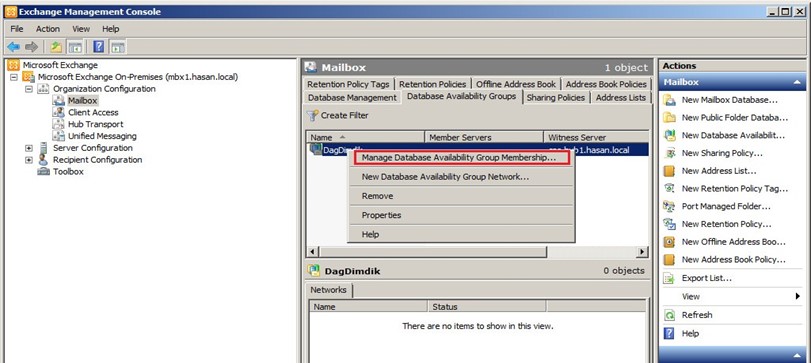
Task: Click the DagDimdik row icon in list
Action: 316,149
